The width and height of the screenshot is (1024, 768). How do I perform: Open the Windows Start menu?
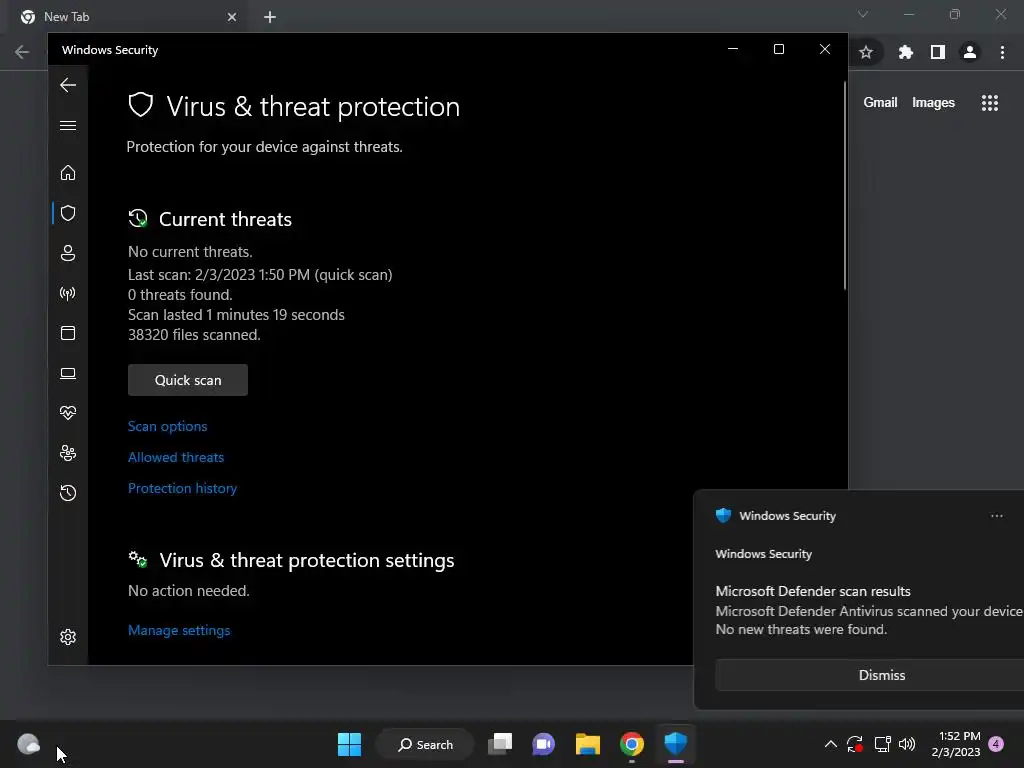click(349, 744)
